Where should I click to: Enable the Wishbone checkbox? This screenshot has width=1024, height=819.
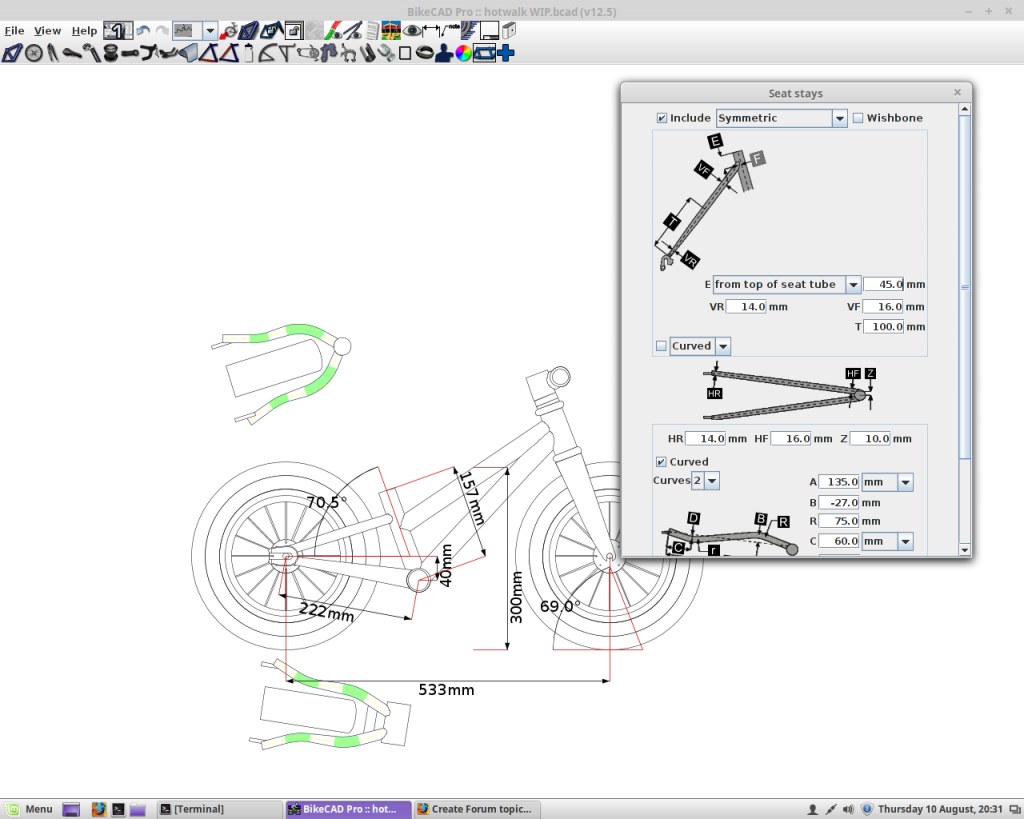tap(858, 118)
